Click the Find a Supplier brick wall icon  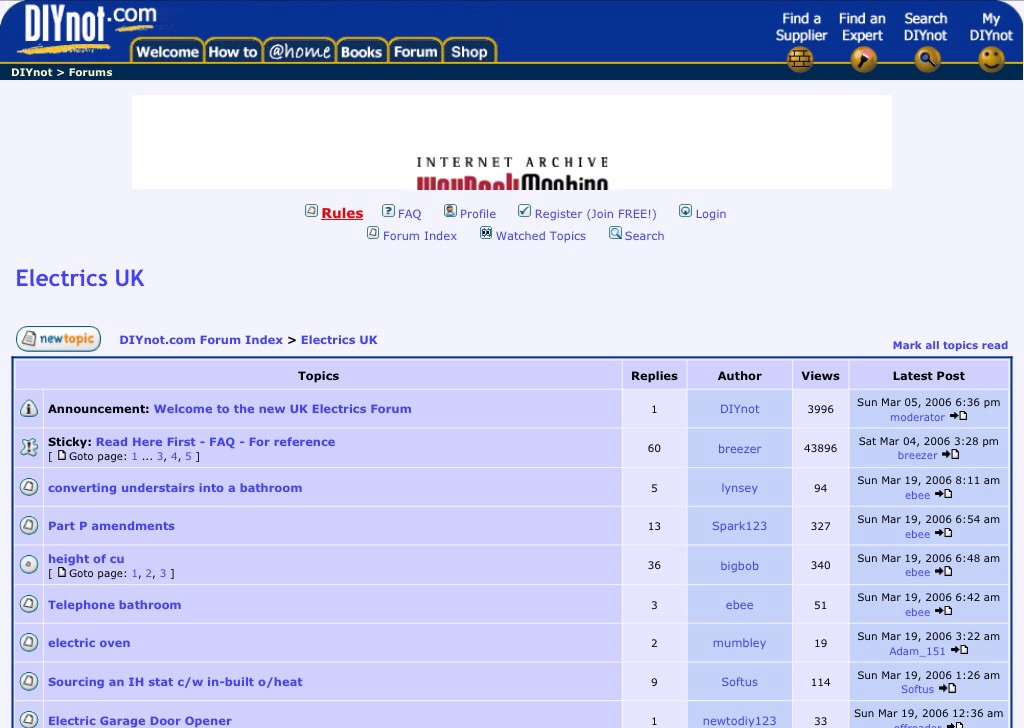tap(800, 60)
